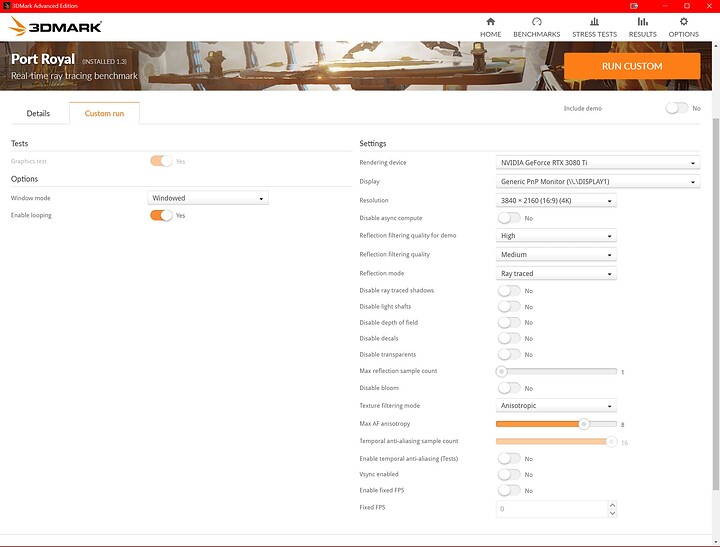Toggle Disable transparents switch
The height and width of the screenshot is (547, 720).
click(x=509, y=354)
